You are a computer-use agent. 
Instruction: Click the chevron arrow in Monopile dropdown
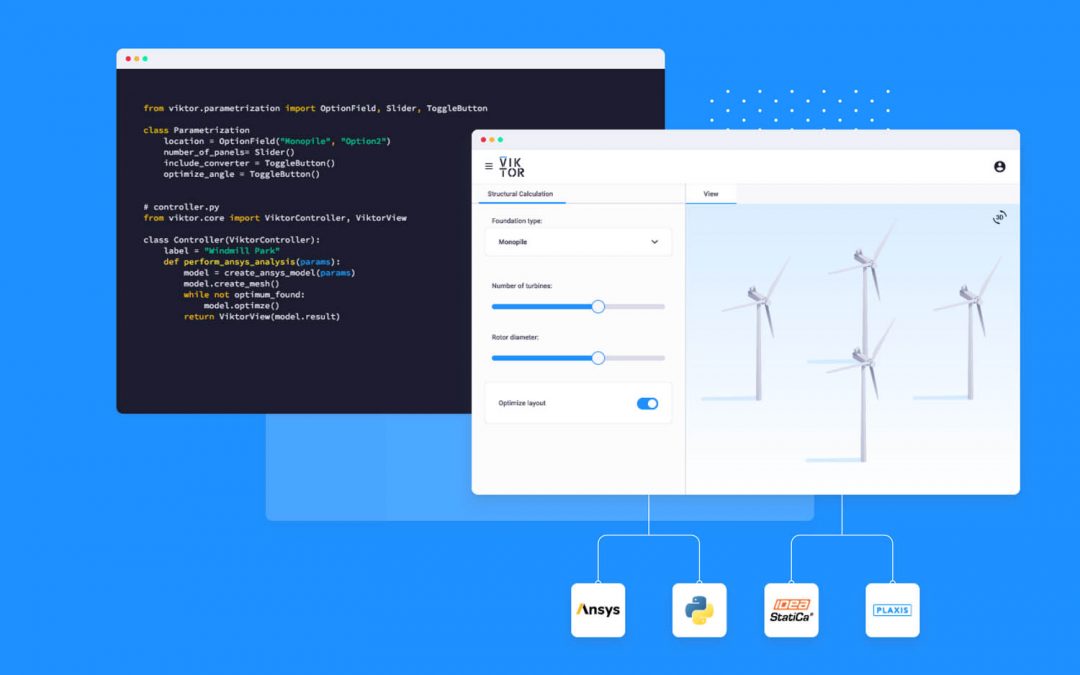pyautogui.click(x=654, y=242)
